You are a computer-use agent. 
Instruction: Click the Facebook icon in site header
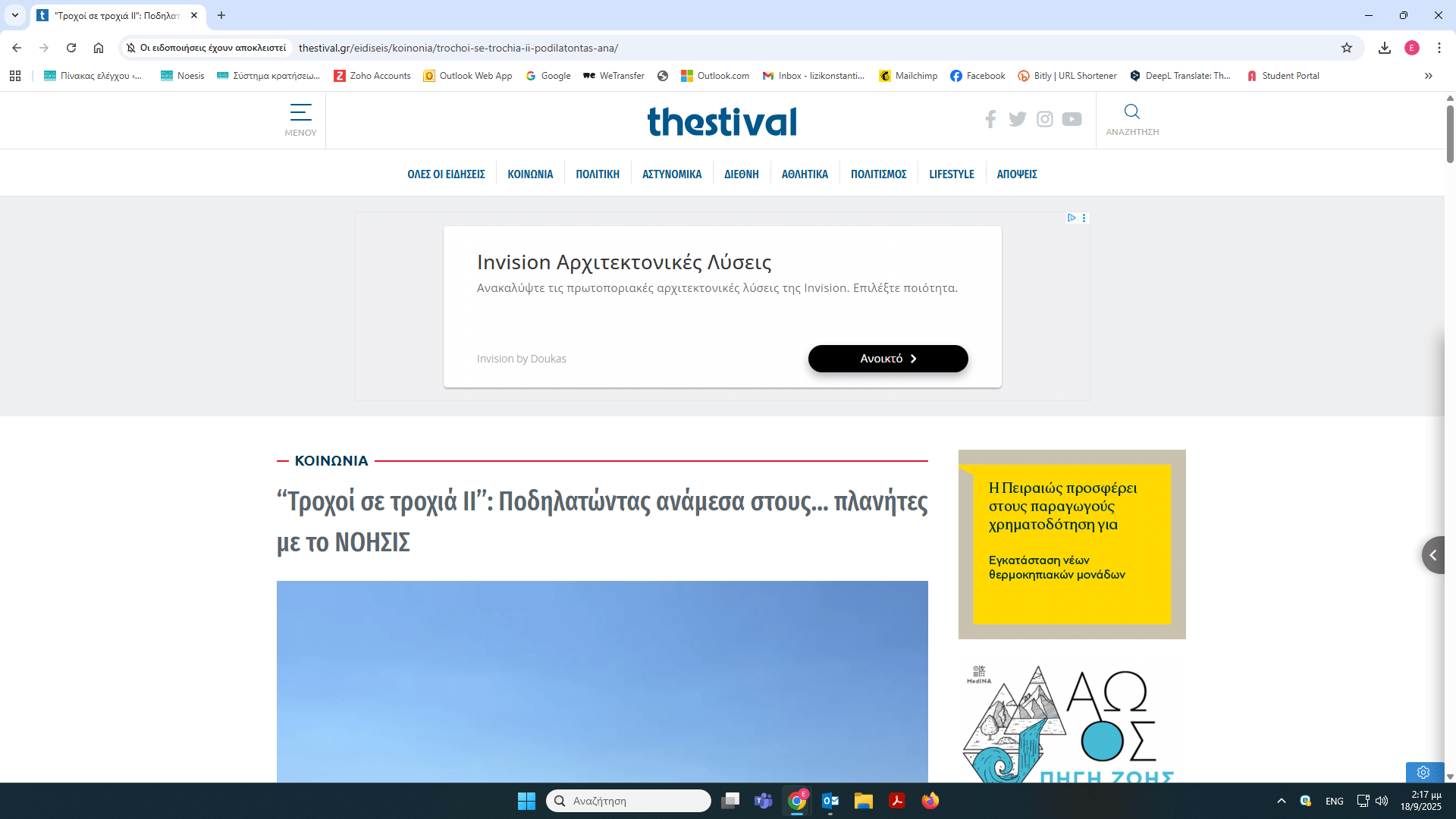coord(990,119)
